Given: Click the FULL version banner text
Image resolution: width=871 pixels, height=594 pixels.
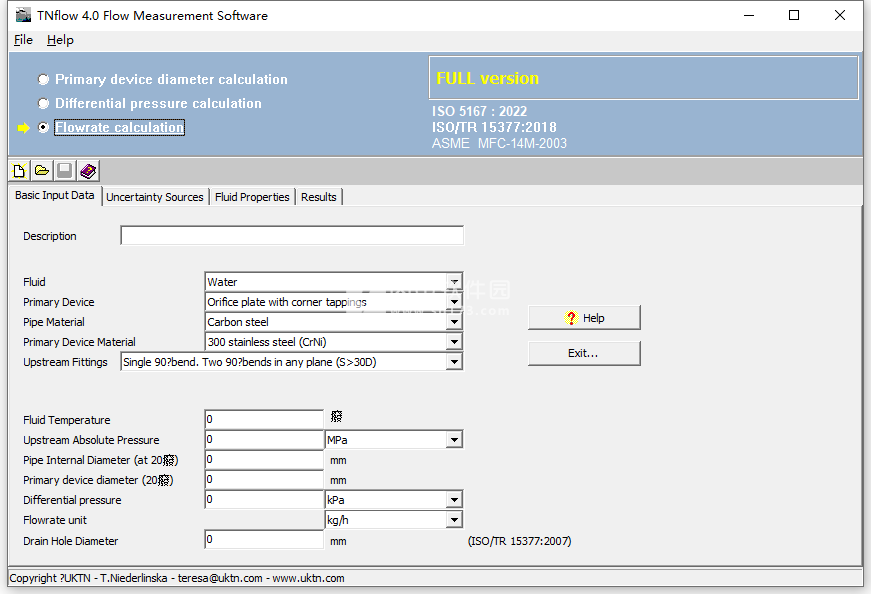Looking at the screenshot, I should coord(488,78).
